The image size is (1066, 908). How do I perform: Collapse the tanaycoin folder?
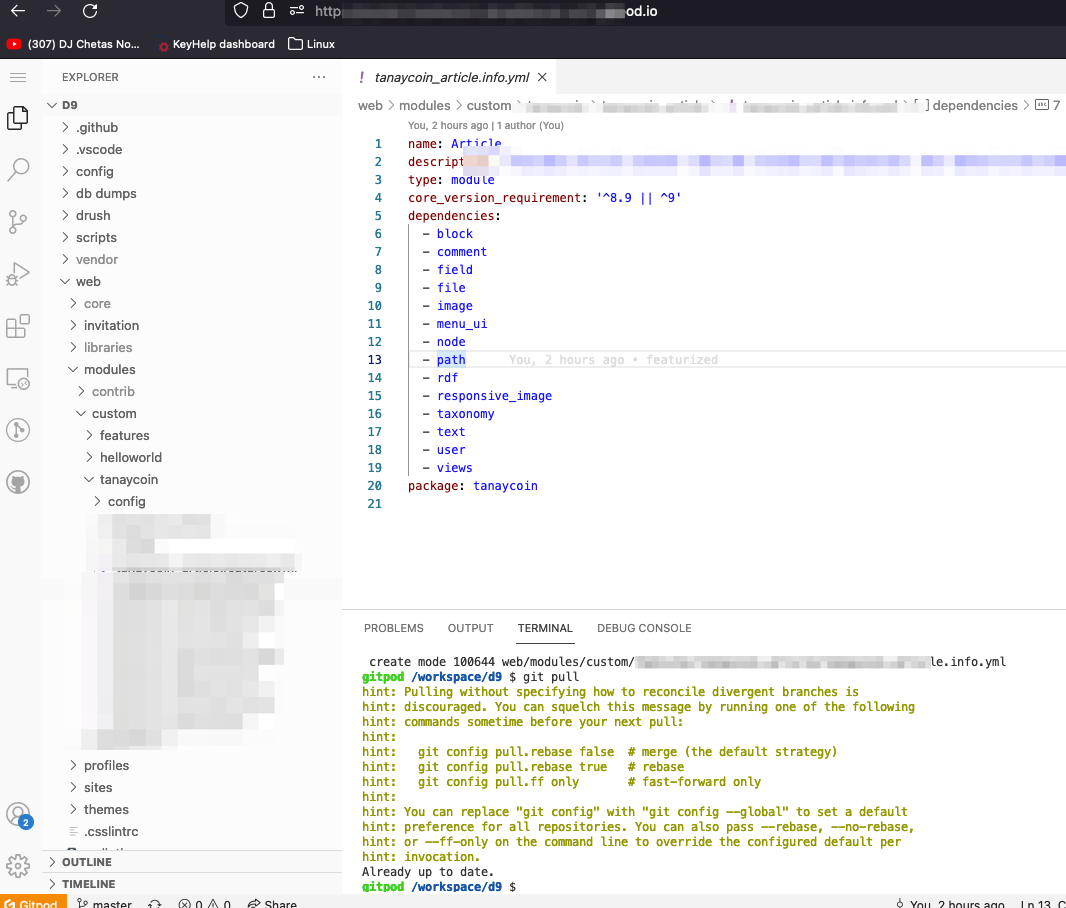tap(192, 480)
